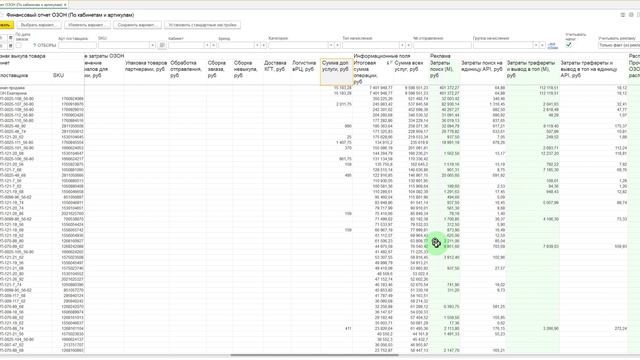Click the sort icon in 'Итоговая сумма' header

tap(389, 63)
